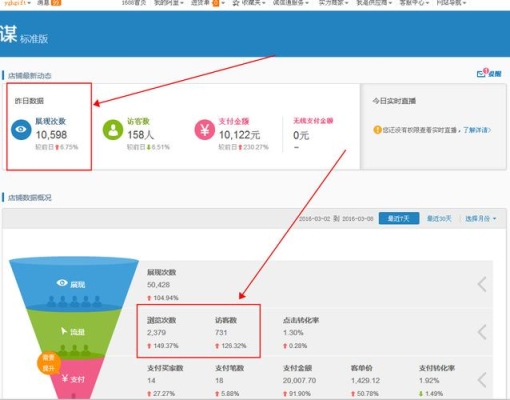Click the 昨日数据 label

pos(29,101)
